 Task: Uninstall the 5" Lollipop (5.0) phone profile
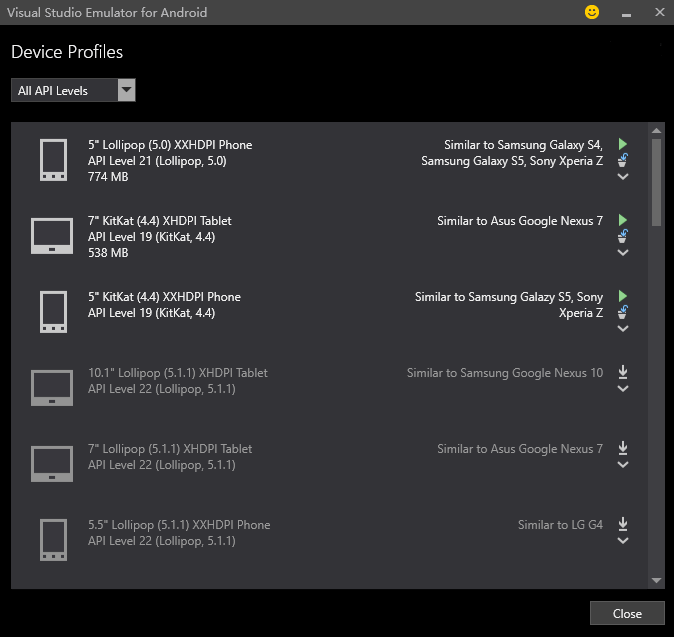point(622,160)
